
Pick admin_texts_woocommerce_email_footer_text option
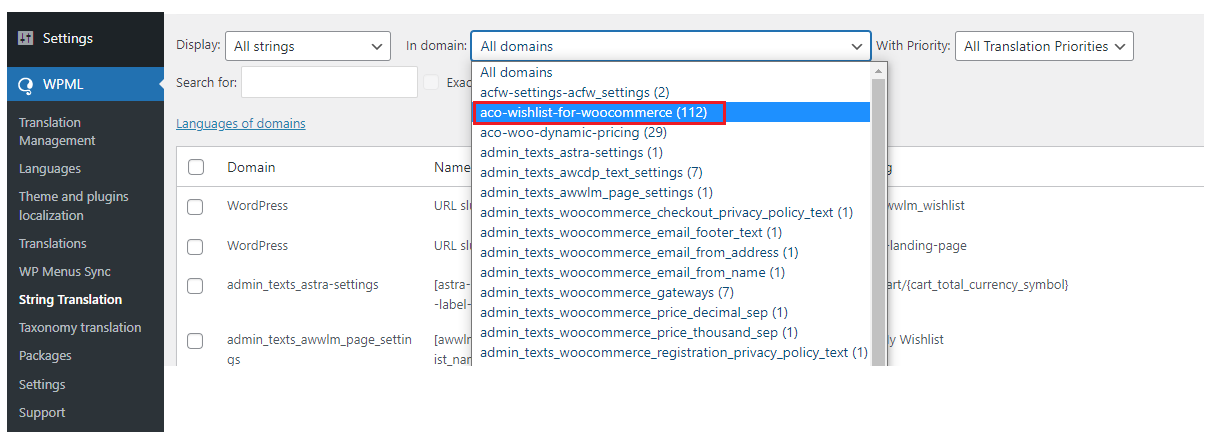pos(671,232)
